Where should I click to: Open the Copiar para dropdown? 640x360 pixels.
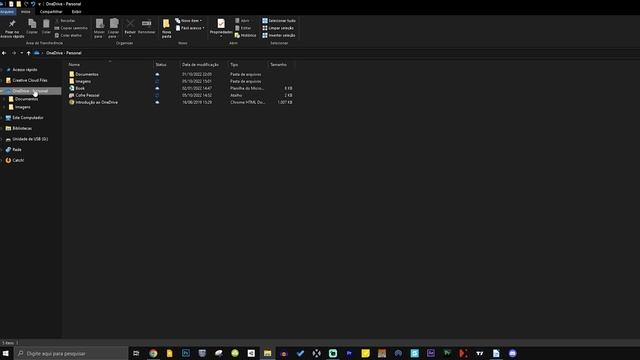(x=113, y=29)
